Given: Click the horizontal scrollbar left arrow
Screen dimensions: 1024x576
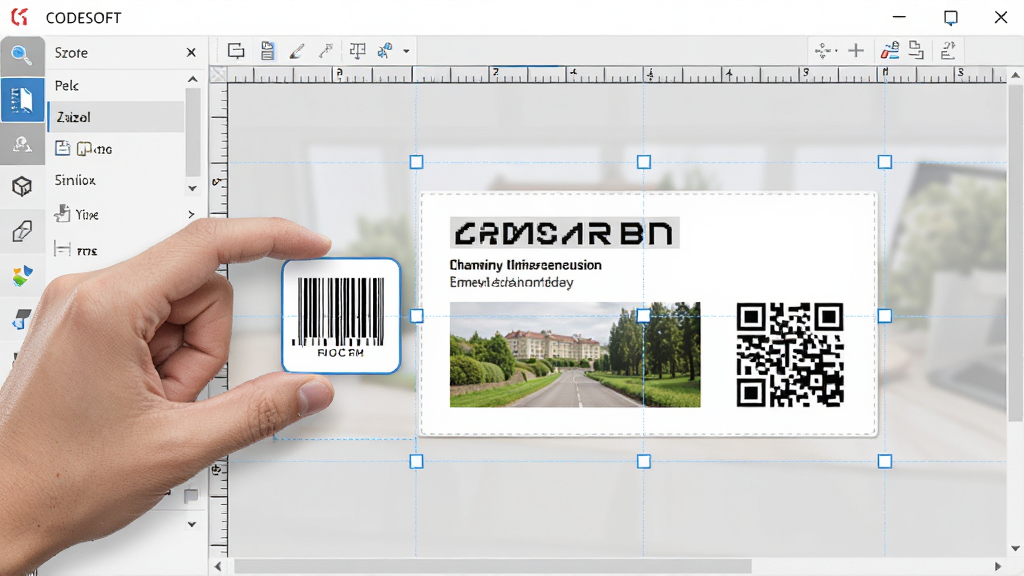Looking at the screenshot, I should pos(218,566).
